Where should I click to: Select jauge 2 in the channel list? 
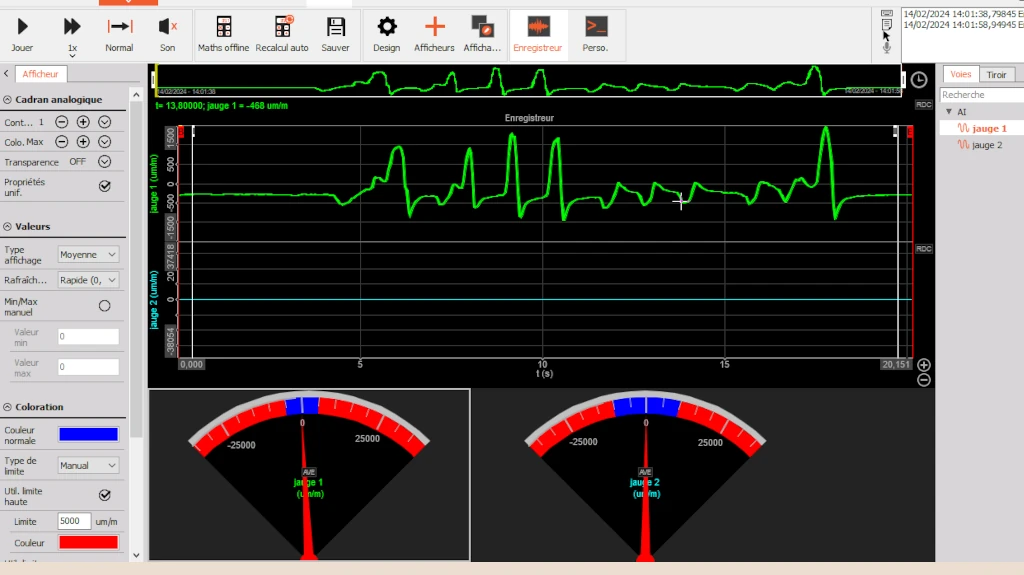[986, 145]
